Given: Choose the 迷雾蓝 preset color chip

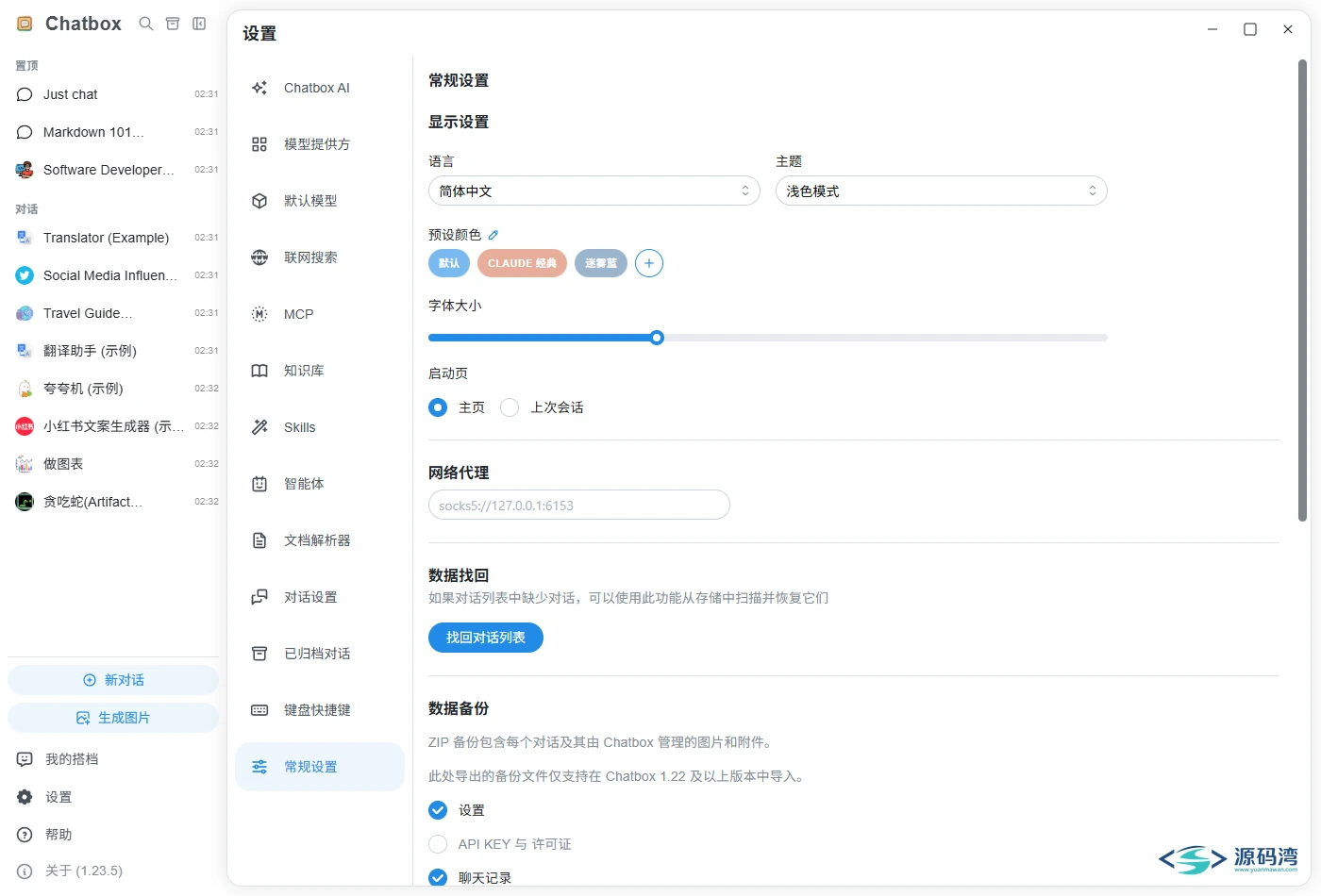Looking at the screenshot, I should click(x=601, y=263).
